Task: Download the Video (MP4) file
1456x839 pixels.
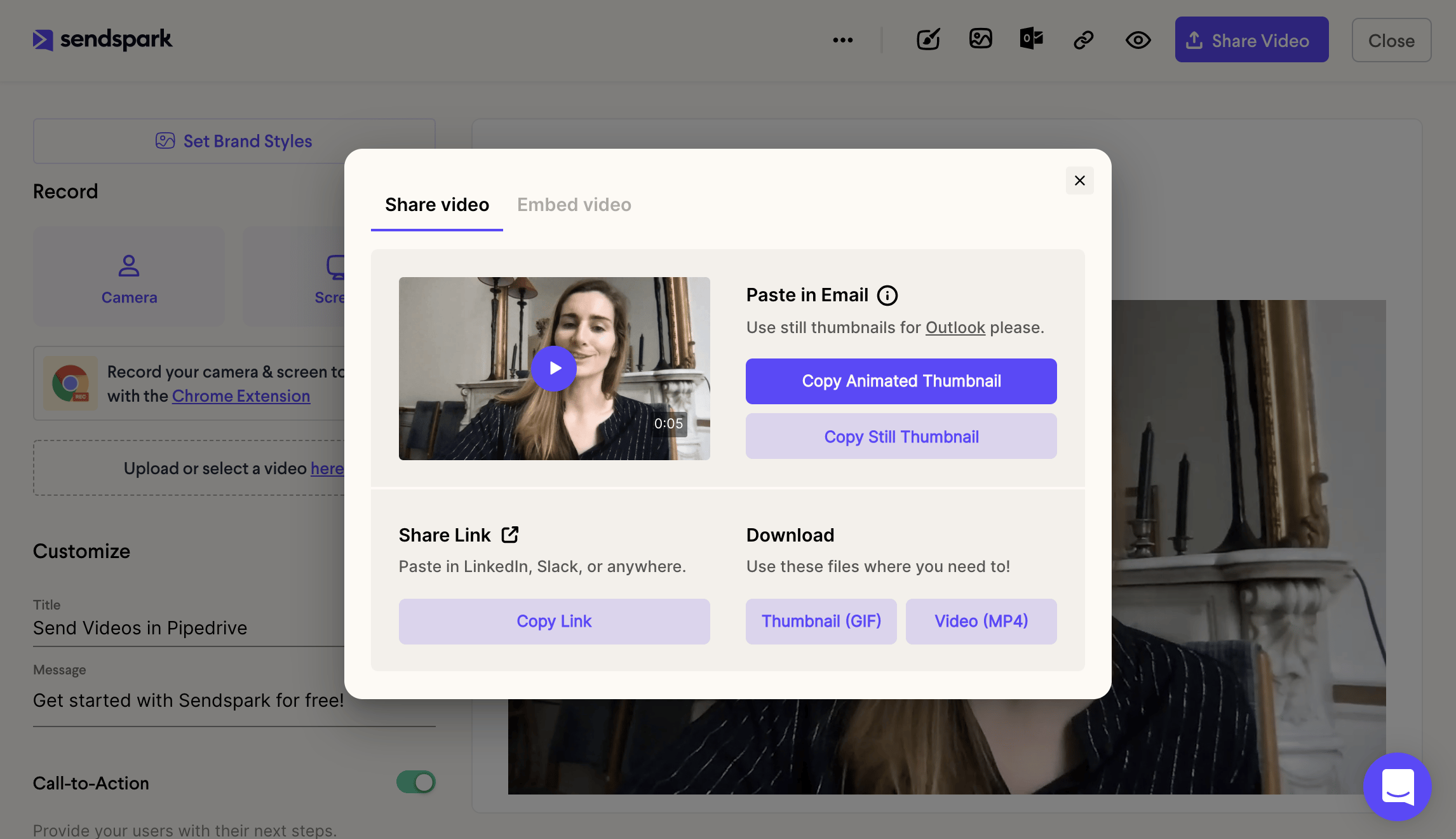Action: tap(981, 622)
